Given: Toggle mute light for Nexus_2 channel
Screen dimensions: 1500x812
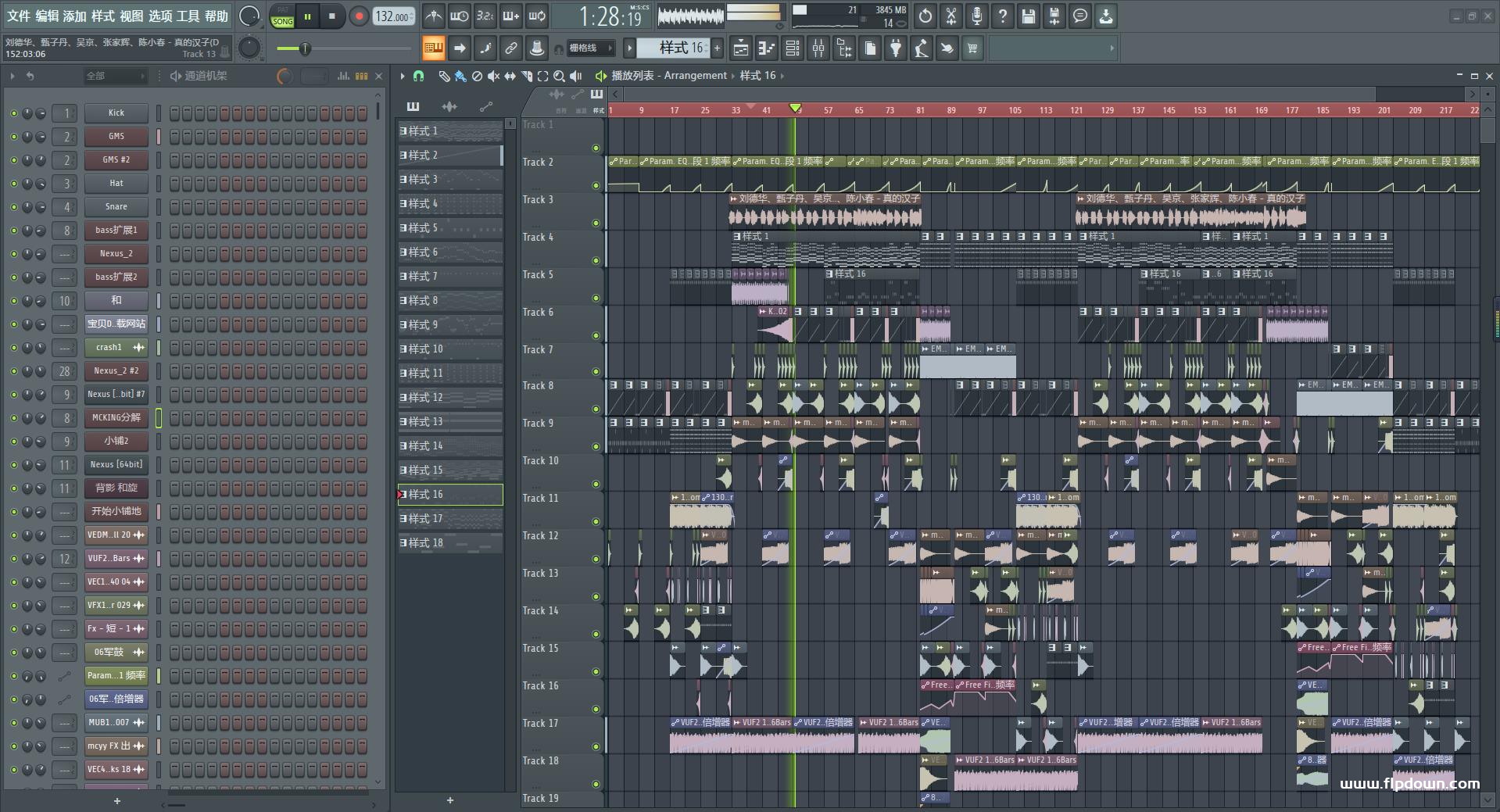Looking at the screenshot, I should (13, 254).
